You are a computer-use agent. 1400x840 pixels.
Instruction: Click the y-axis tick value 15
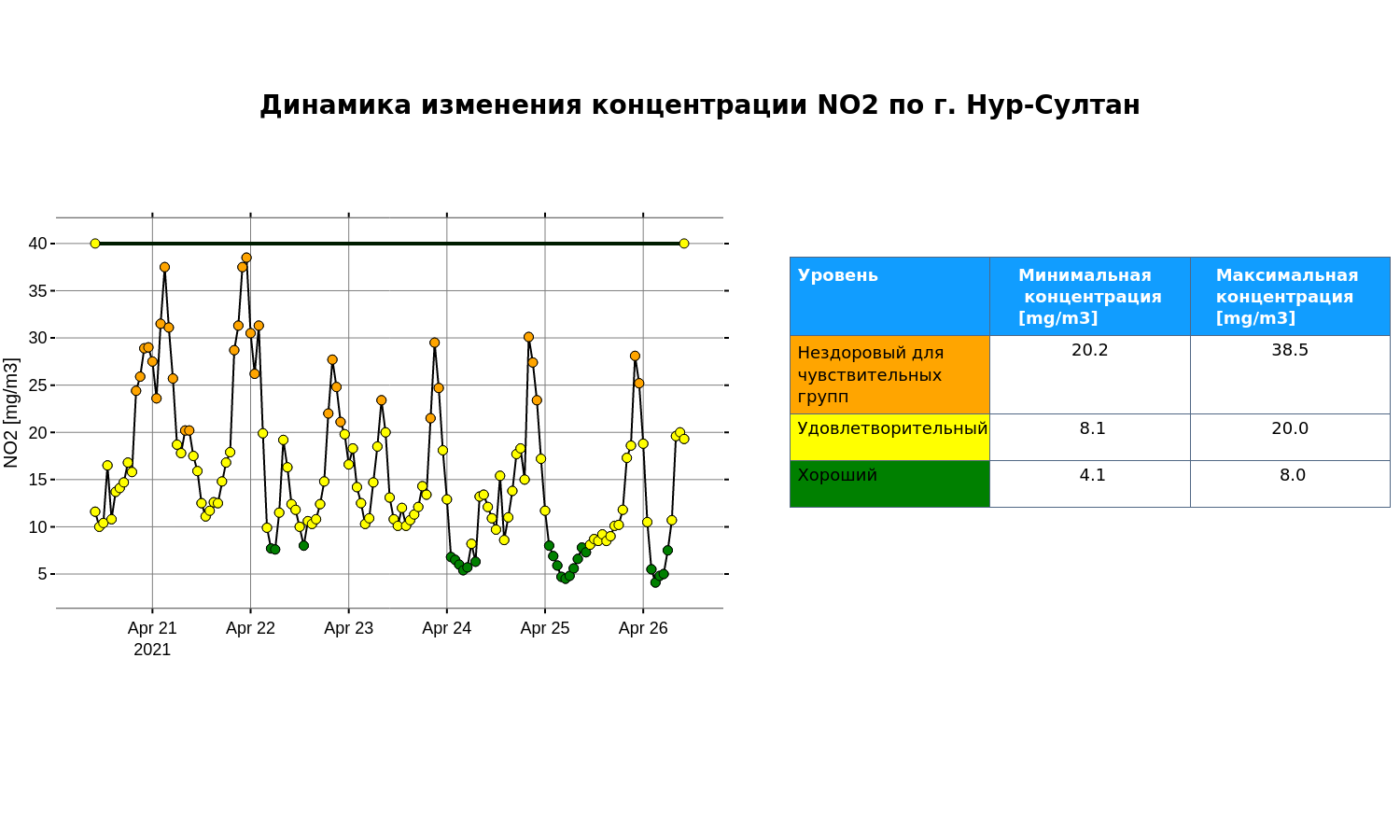[x=37, y=480]
